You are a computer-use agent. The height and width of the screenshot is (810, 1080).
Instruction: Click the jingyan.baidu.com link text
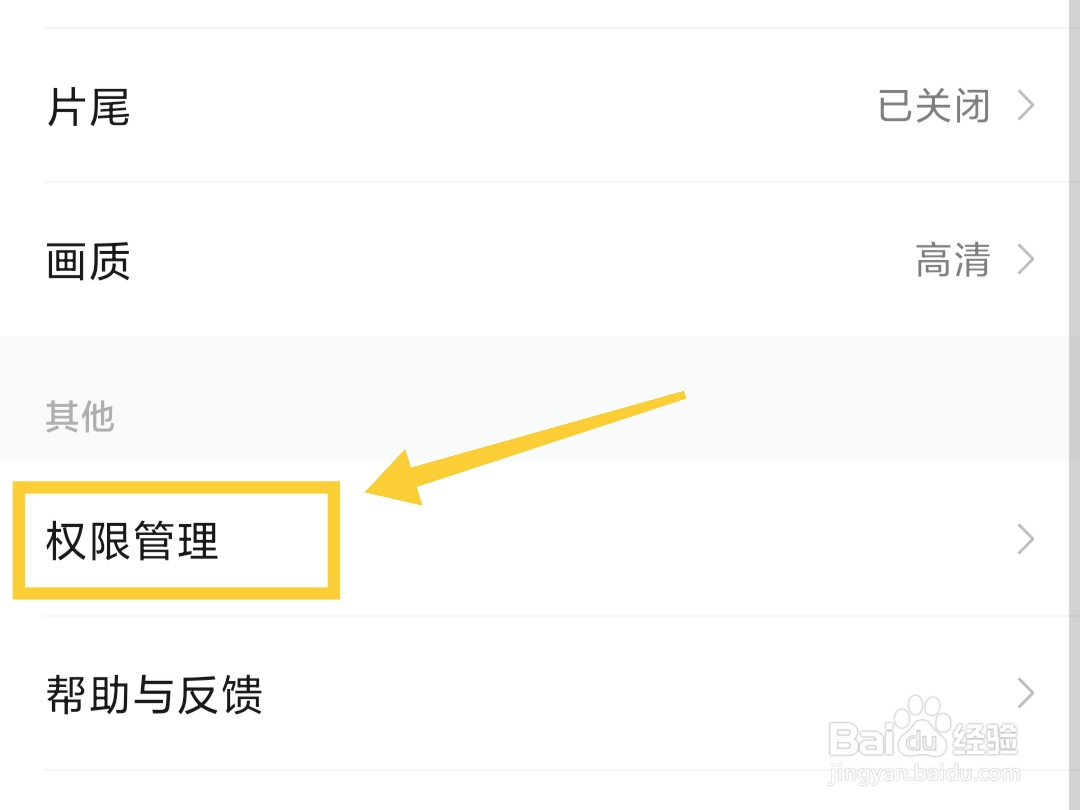pyautogui.click(x=925, y=773)
